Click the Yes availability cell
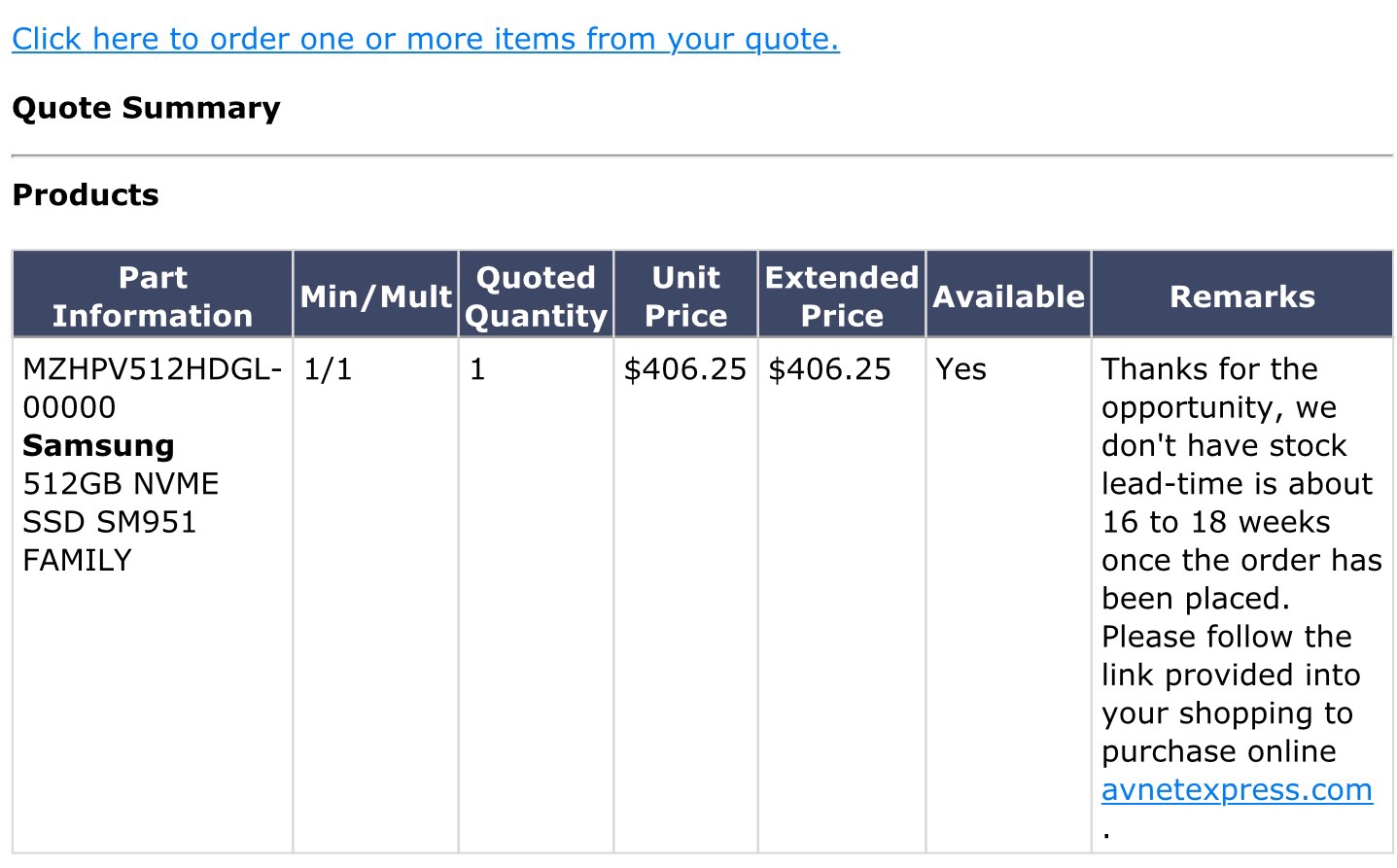The width and height of the screenshot is (1397, 868). (960, 369)
